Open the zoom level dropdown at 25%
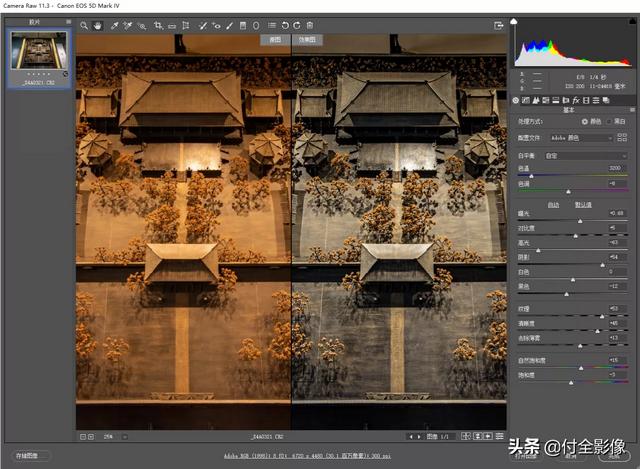Viewport: 640px width, 469px height. pos(110,437)
